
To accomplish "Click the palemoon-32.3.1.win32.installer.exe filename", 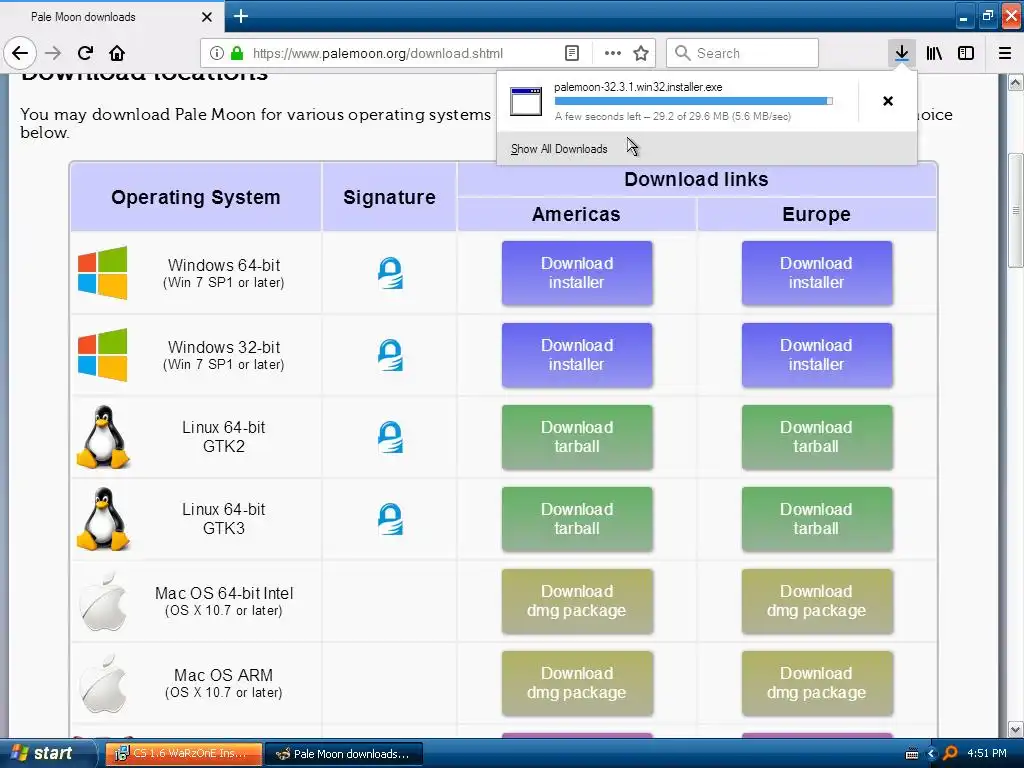I will [638, 87].
